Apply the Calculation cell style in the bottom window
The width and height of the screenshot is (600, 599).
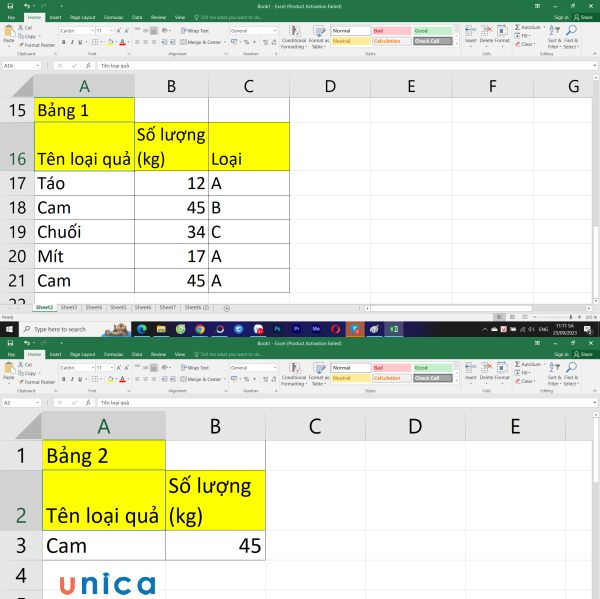(x=392, y=378)
